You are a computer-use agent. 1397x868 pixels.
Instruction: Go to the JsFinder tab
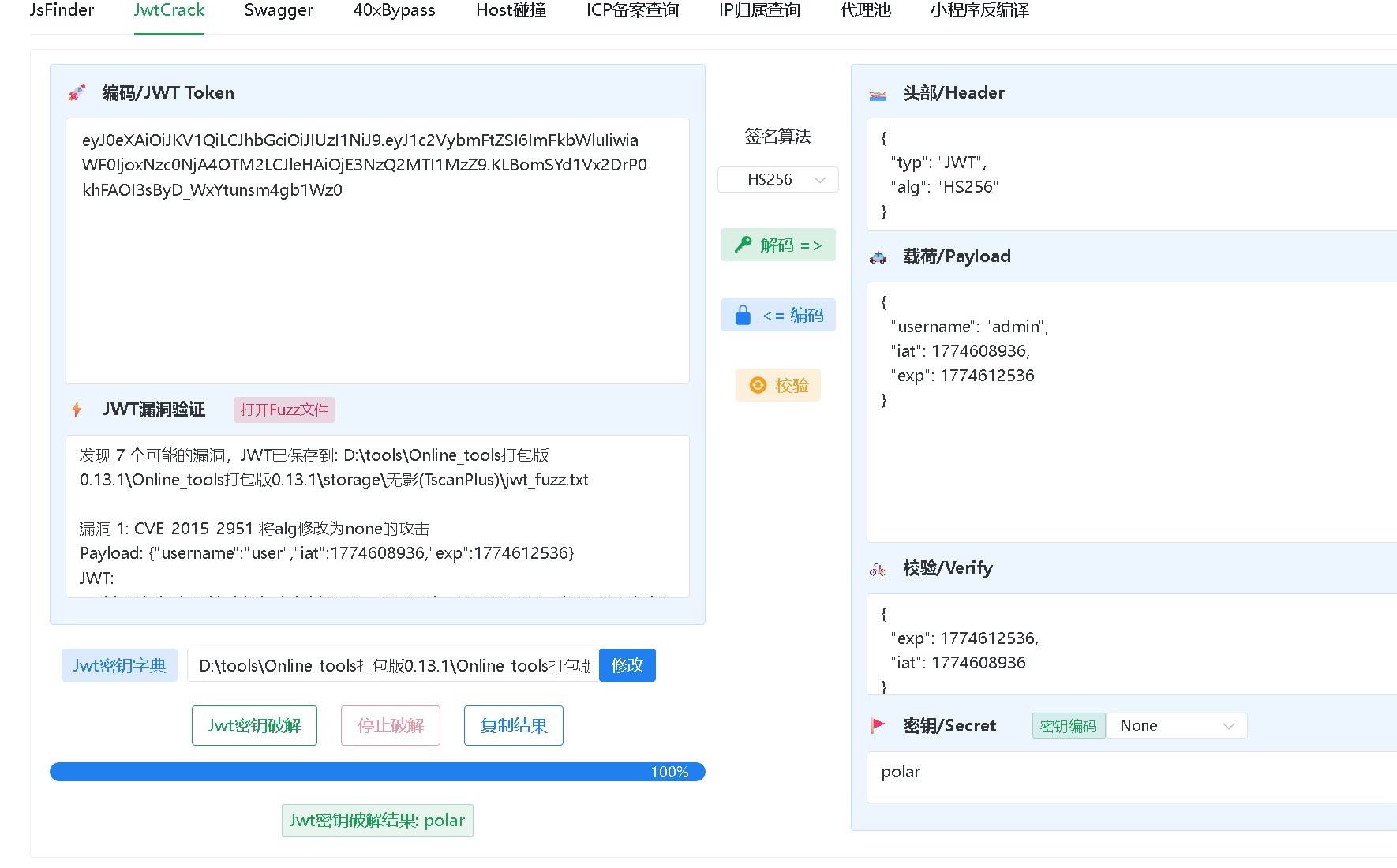tap(62, 11)
